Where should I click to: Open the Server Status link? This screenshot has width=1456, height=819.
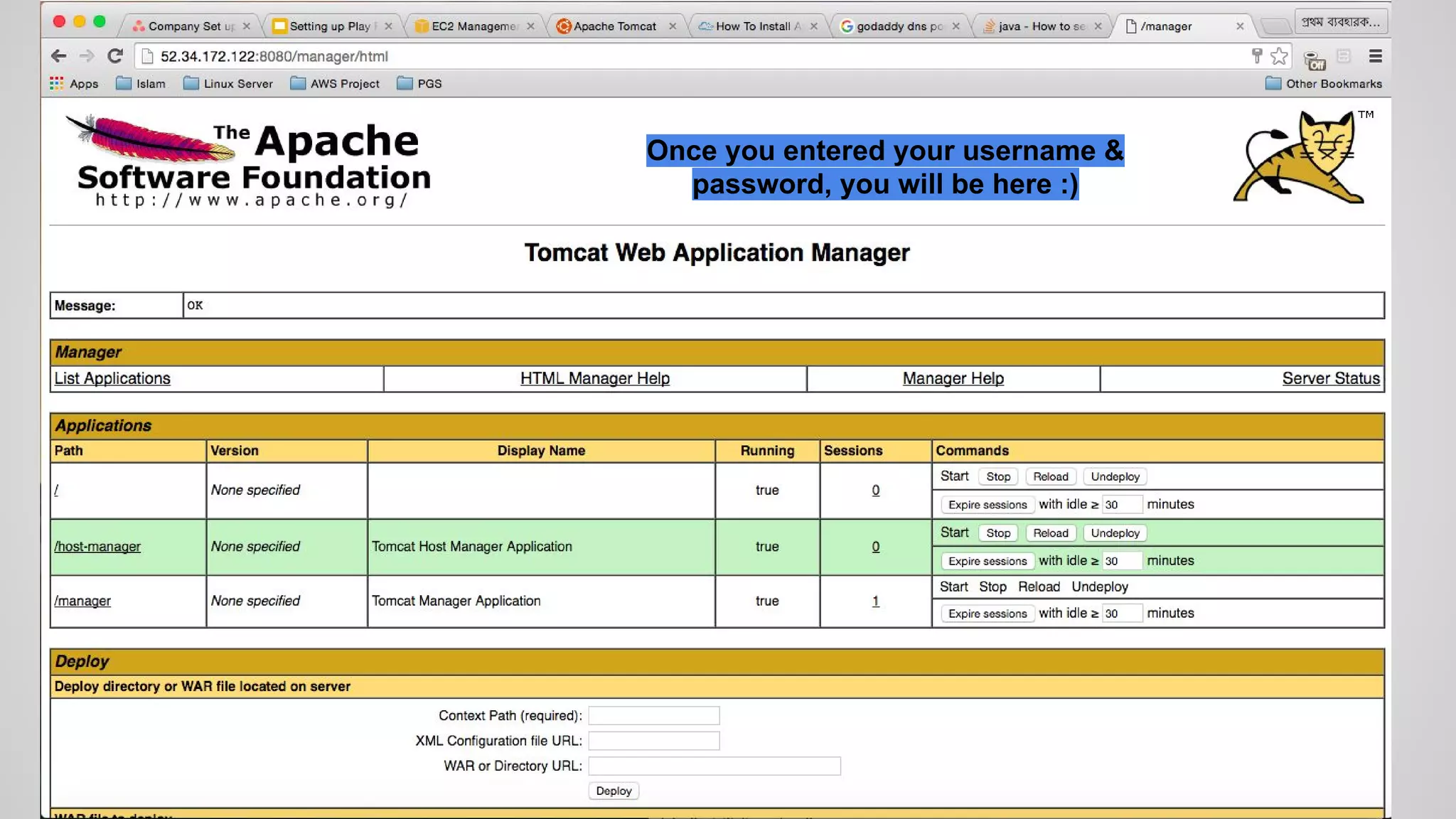[x=1331, y=378]
